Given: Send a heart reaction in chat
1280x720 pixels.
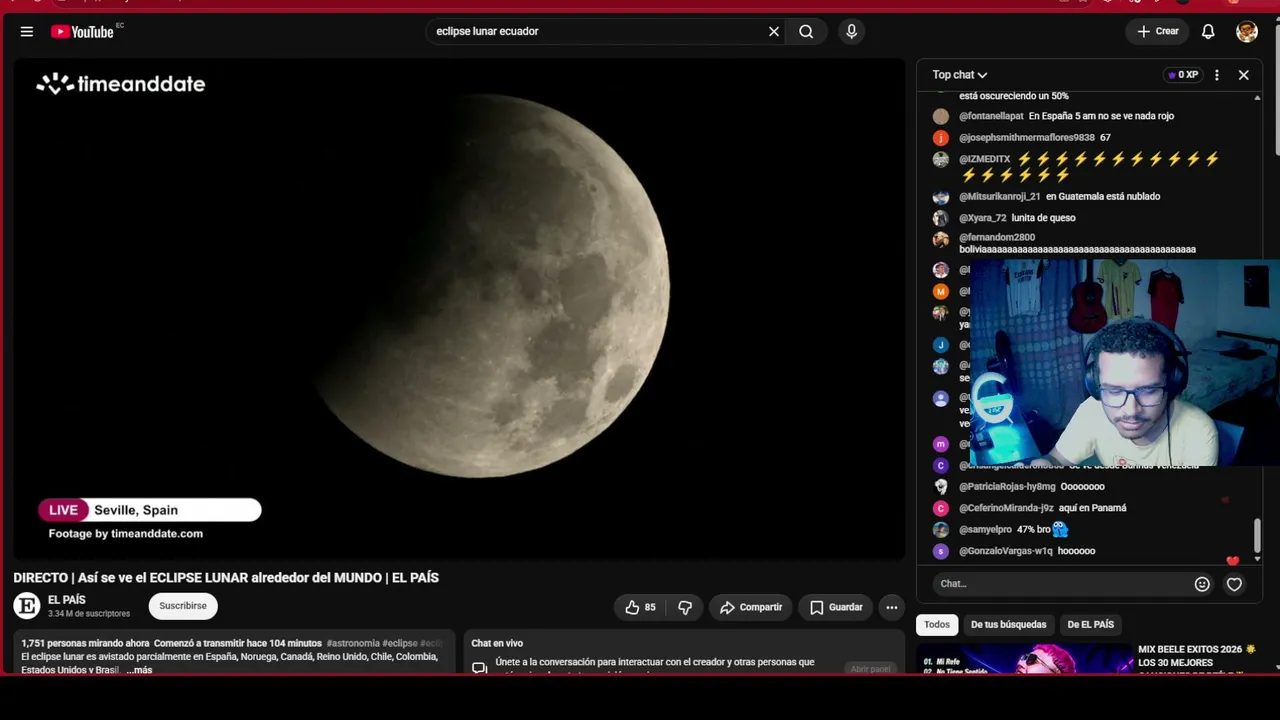Looking at the screenshot, I should [x=1234, y=584].
